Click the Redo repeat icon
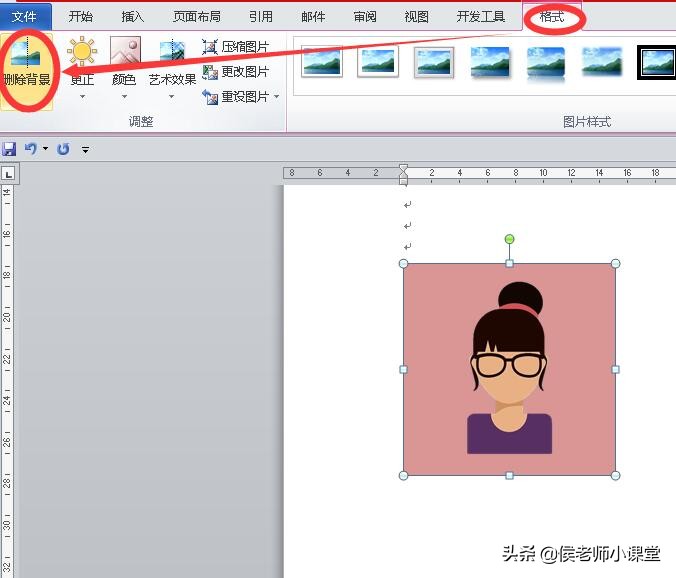The image size is (676, 578). [63, 149]
